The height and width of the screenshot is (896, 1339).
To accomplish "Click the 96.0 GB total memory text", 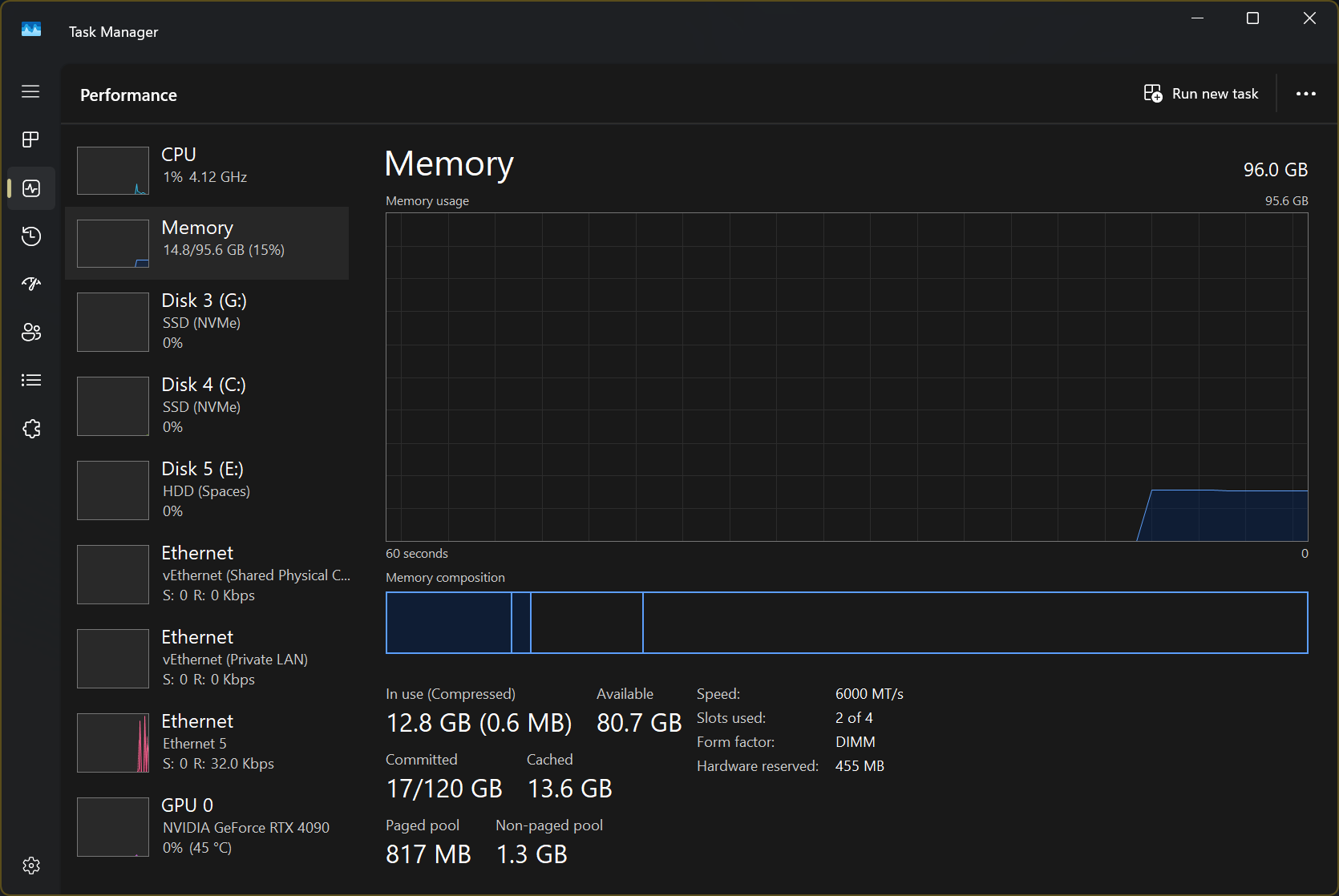I will (1276, 170).
